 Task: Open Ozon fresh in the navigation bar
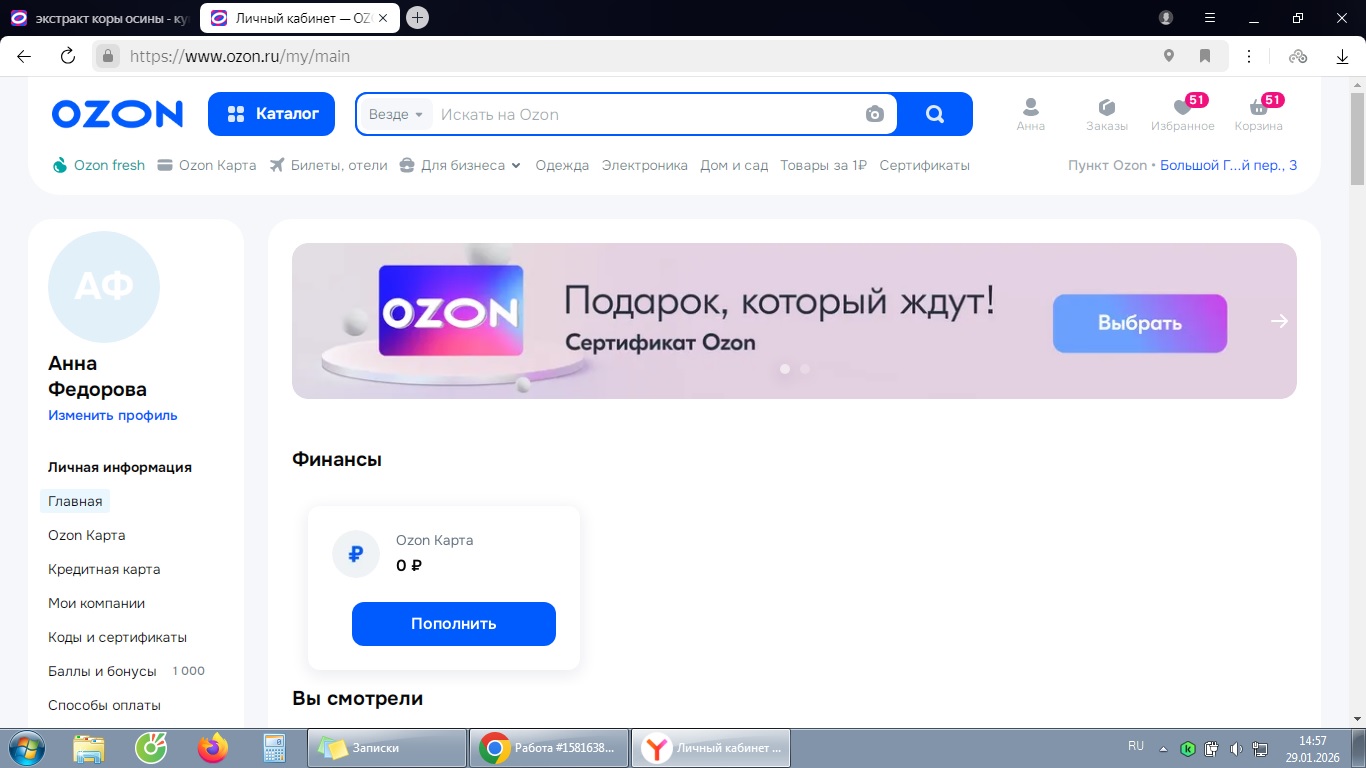pos(99,166)
